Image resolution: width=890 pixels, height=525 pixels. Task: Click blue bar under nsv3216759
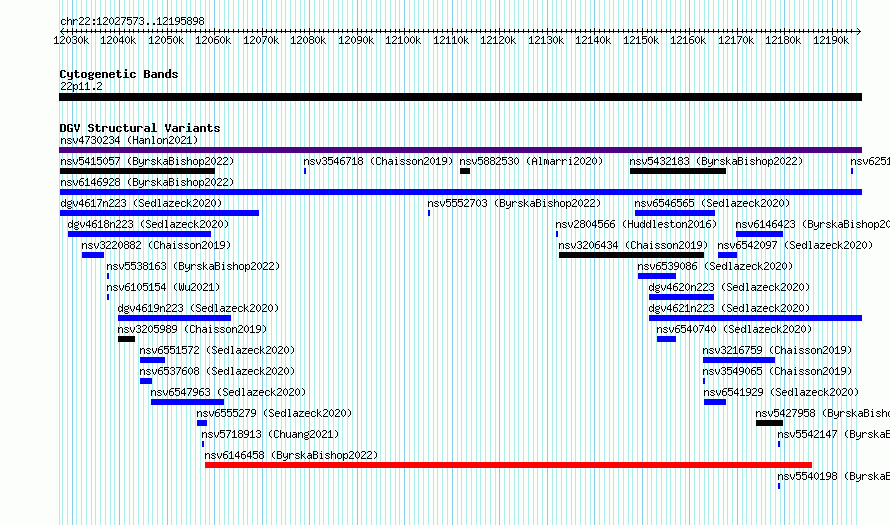point(738,360)
